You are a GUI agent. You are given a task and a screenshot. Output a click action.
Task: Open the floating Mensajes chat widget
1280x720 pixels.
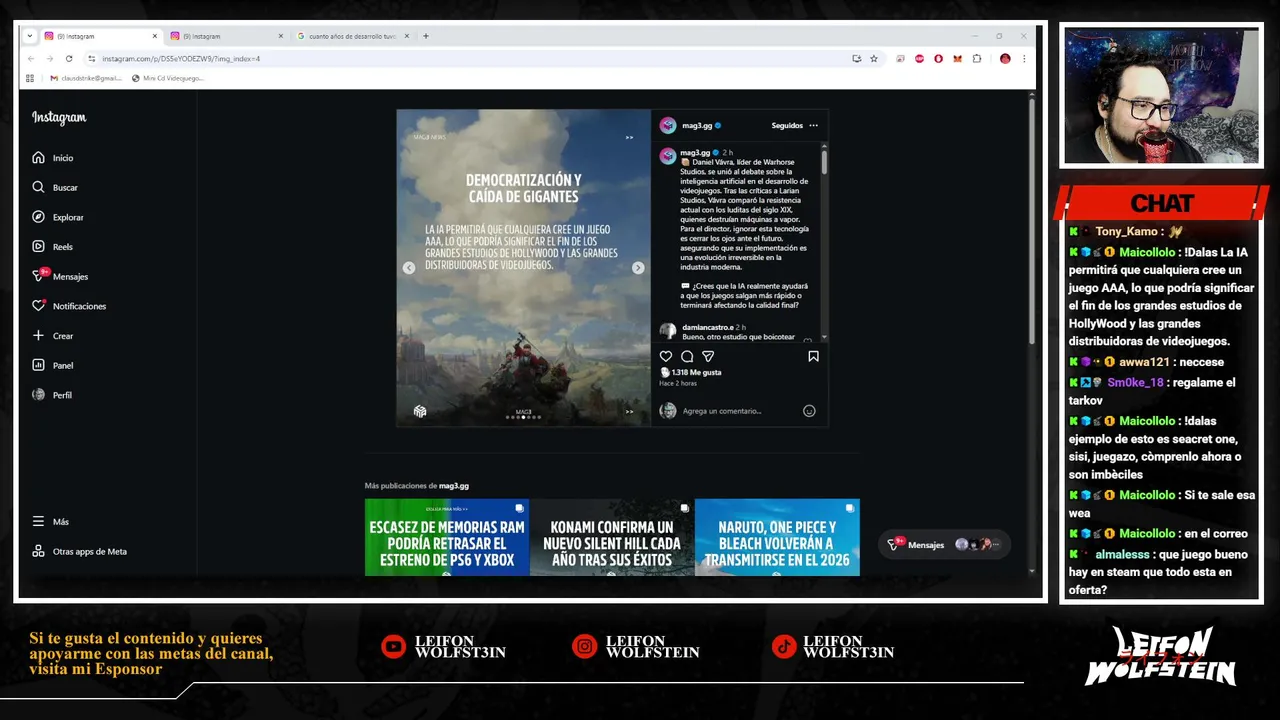(942, 545)
